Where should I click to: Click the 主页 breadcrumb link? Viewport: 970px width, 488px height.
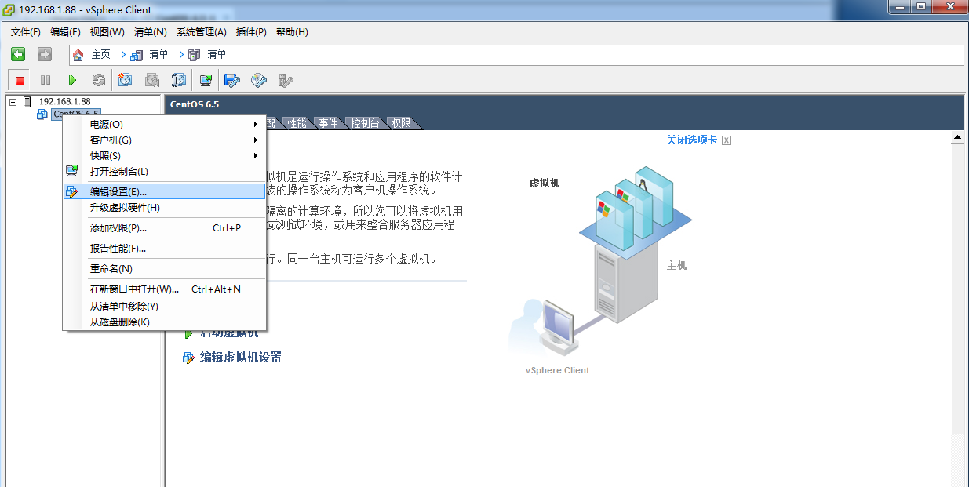coord(101,55)
